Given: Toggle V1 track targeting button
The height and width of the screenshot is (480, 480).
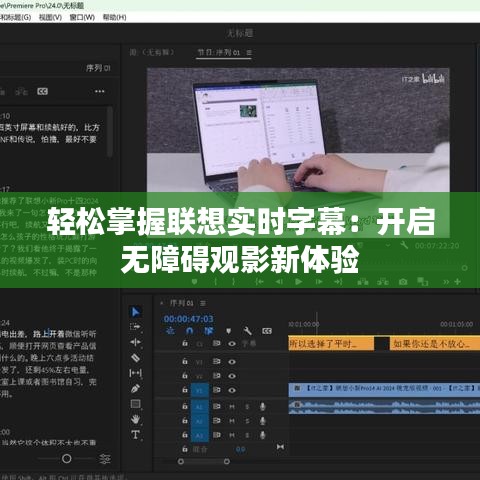Looking at the screenshot, I should tap(199, 390).
